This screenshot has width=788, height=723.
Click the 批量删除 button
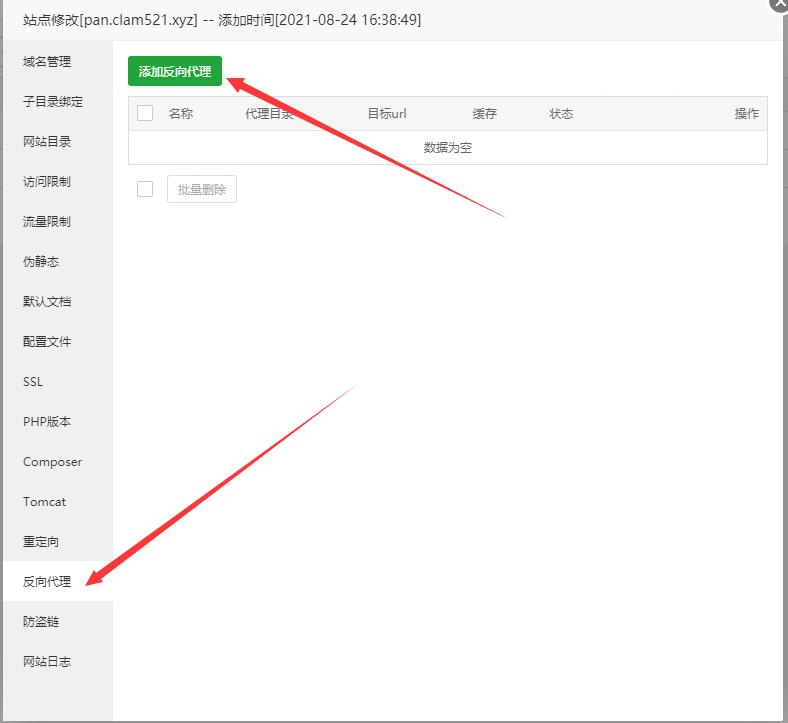pos(202,189)
